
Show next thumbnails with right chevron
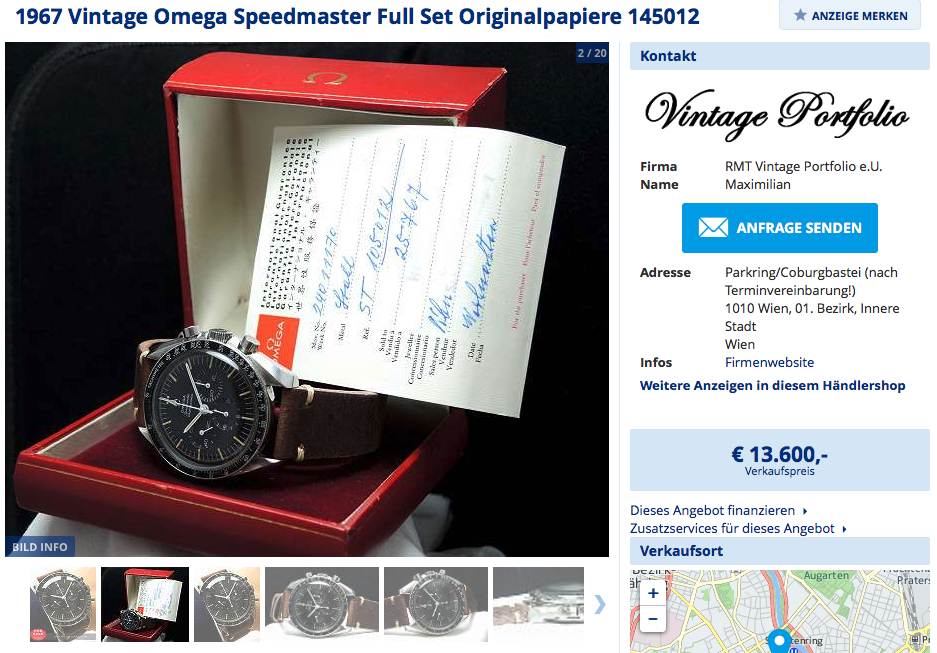click(x=599, y=604)
